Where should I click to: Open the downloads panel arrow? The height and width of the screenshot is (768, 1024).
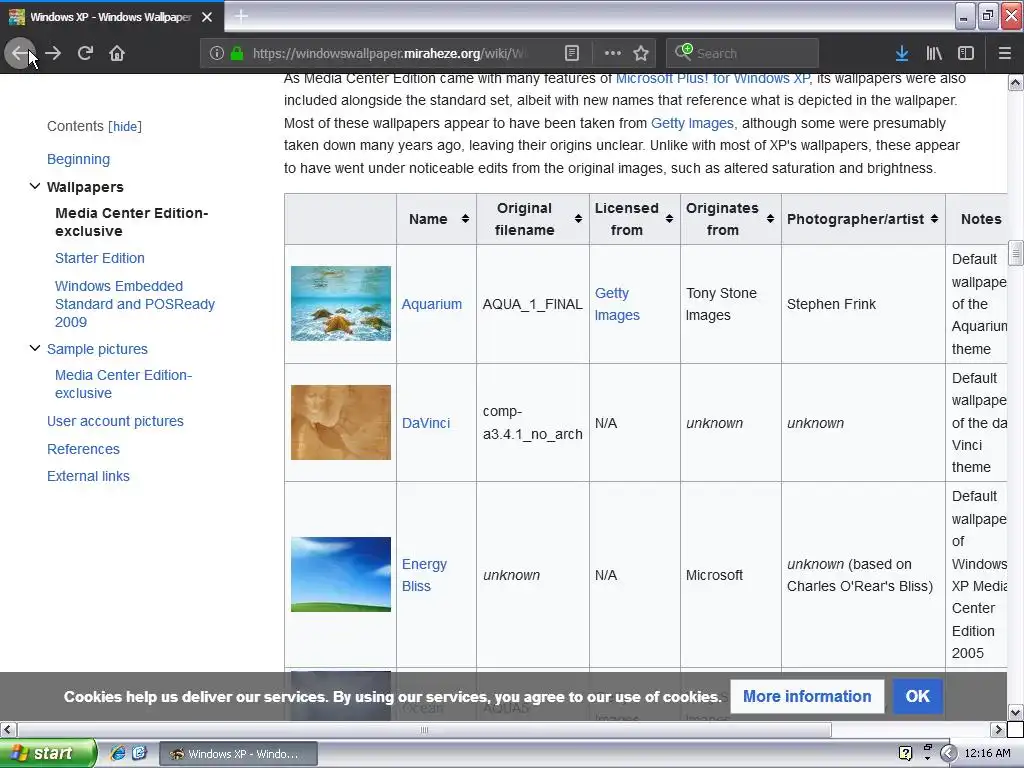point(902,53)
